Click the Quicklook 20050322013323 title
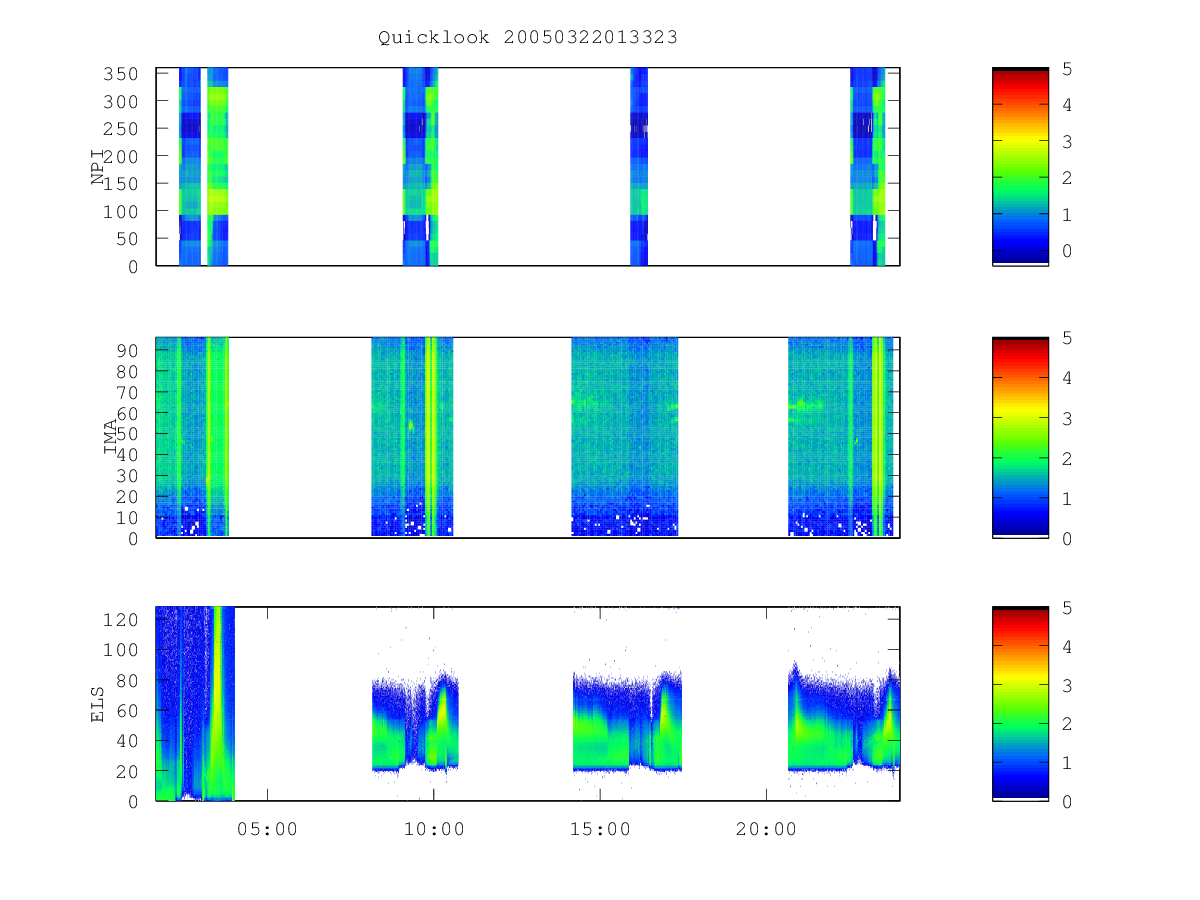The width and height of the screenshot is (1200, 900). coord(527,38)
